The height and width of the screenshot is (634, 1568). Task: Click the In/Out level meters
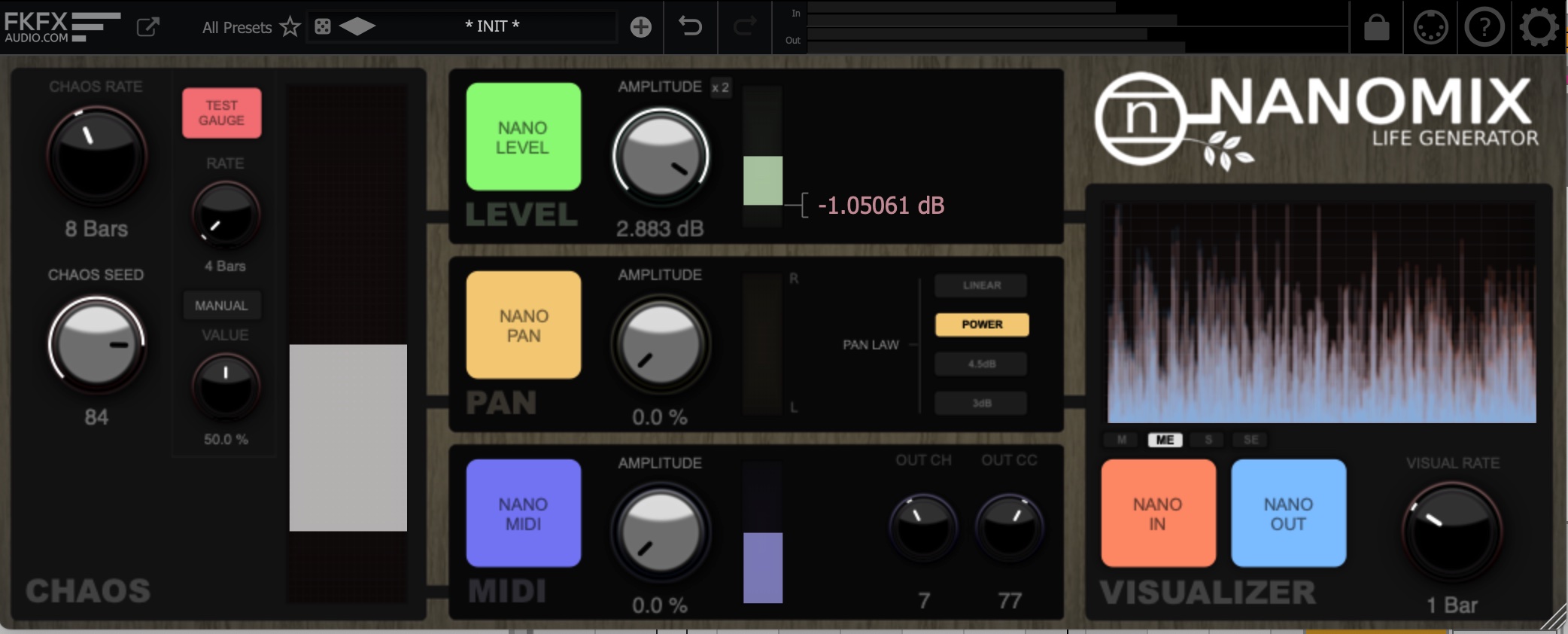click(x=1077, y=27)
